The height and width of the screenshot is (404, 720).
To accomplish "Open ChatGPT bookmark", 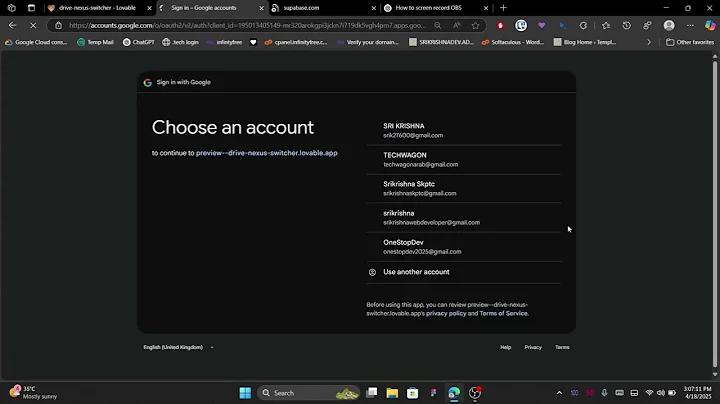I will coord(139,42).
